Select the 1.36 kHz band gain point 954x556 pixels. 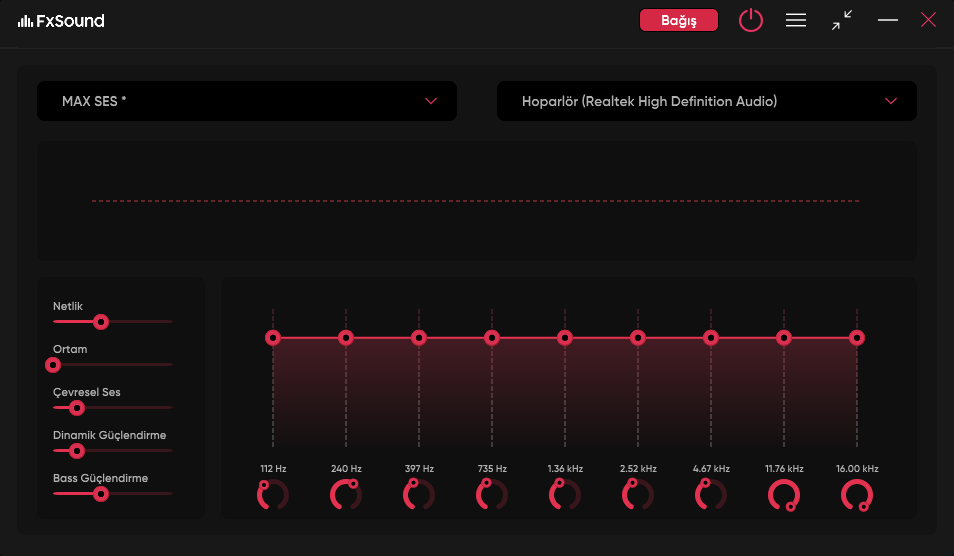point(565,338)
